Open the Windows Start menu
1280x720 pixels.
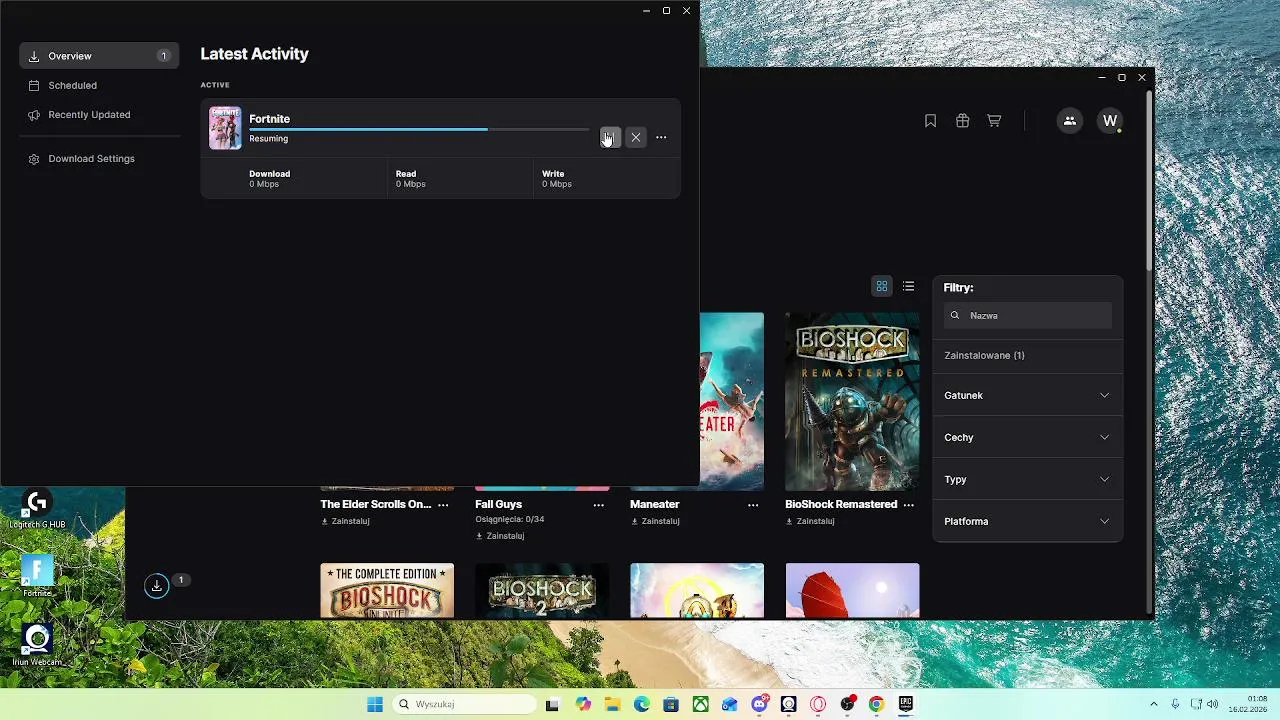(375, 704)
